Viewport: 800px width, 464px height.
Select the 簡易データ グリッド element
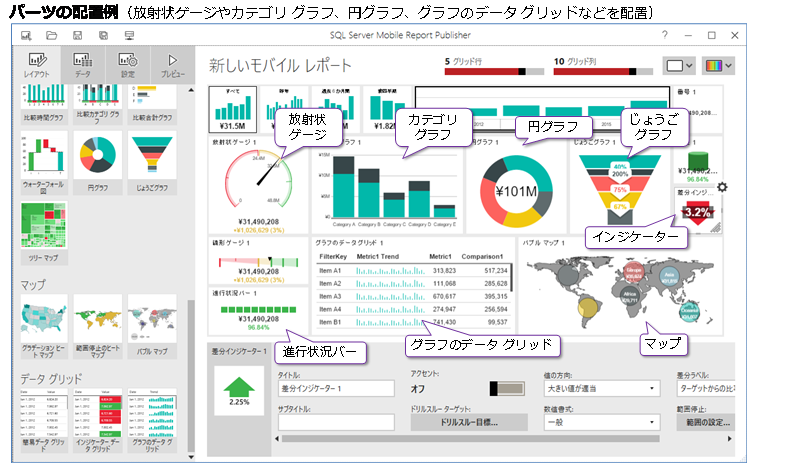(x=44, y=420)
